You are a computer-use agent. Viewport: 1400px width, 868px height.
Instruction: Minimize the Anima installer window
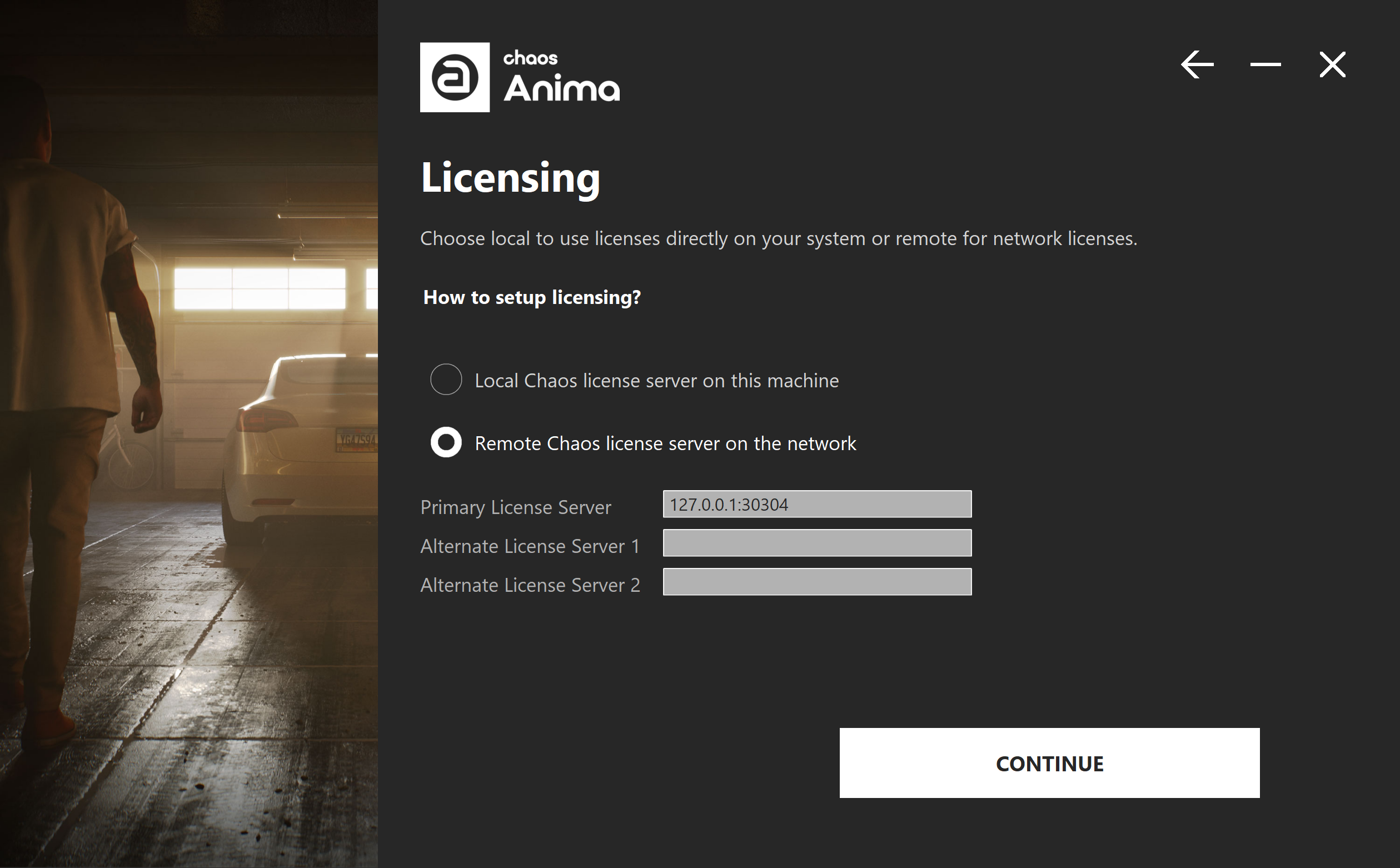click(x=1265, y=64)
